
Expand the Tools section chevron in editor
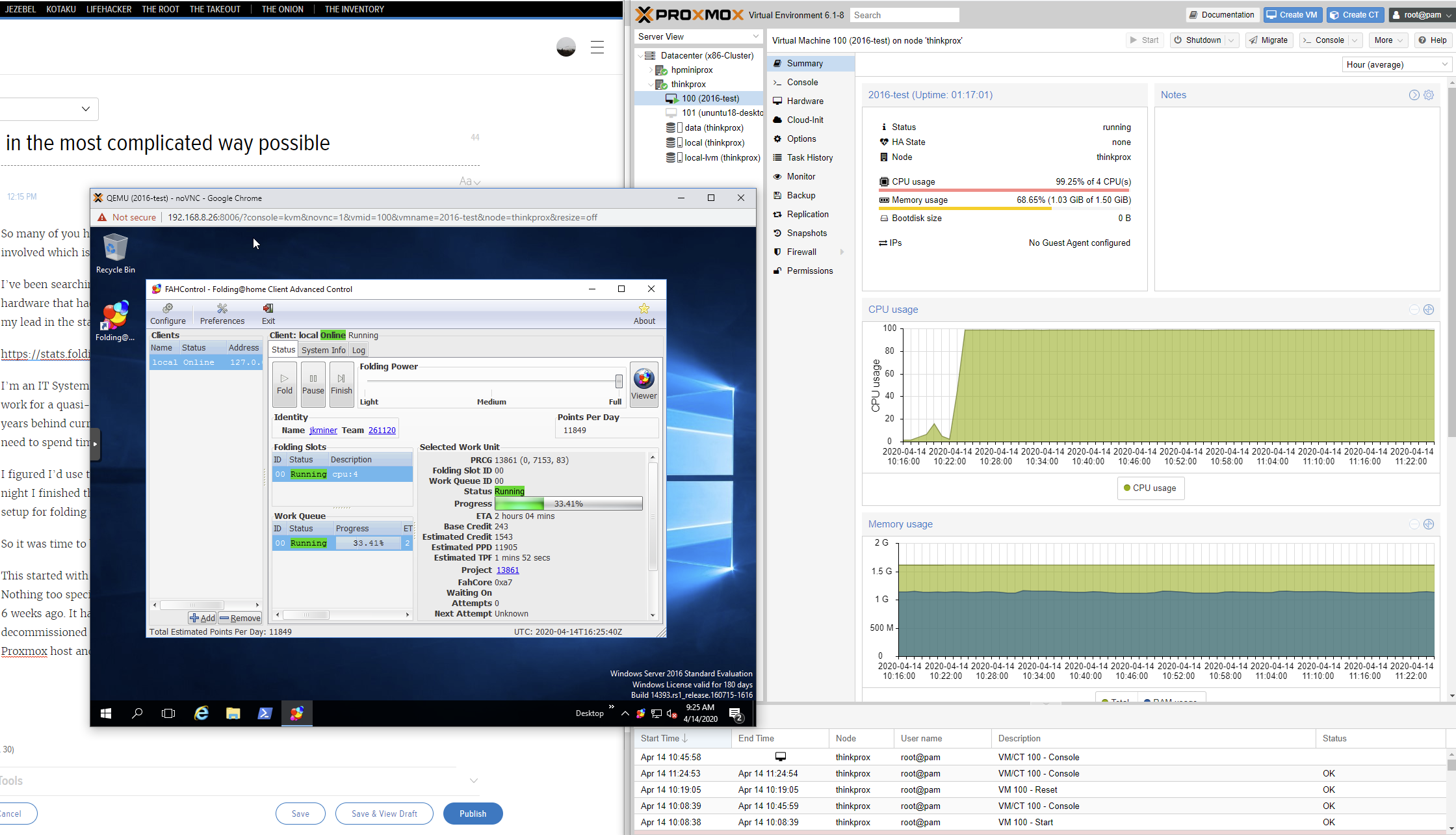(474, 780)
